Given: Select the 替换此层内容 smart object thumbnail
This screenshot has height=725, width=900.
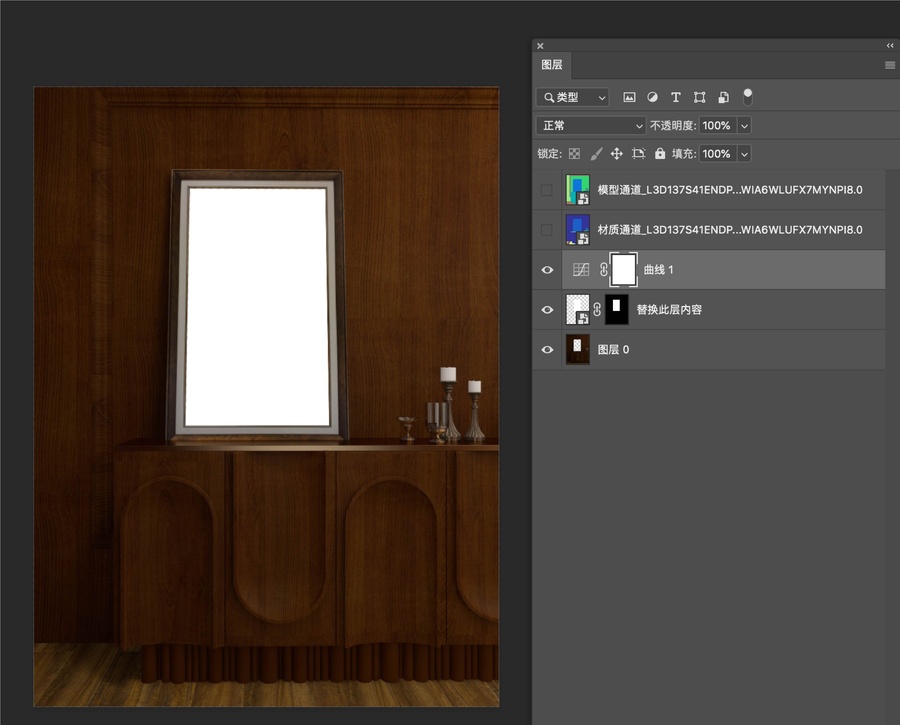Looking at the screenshot, I should [x=577, y=309].
